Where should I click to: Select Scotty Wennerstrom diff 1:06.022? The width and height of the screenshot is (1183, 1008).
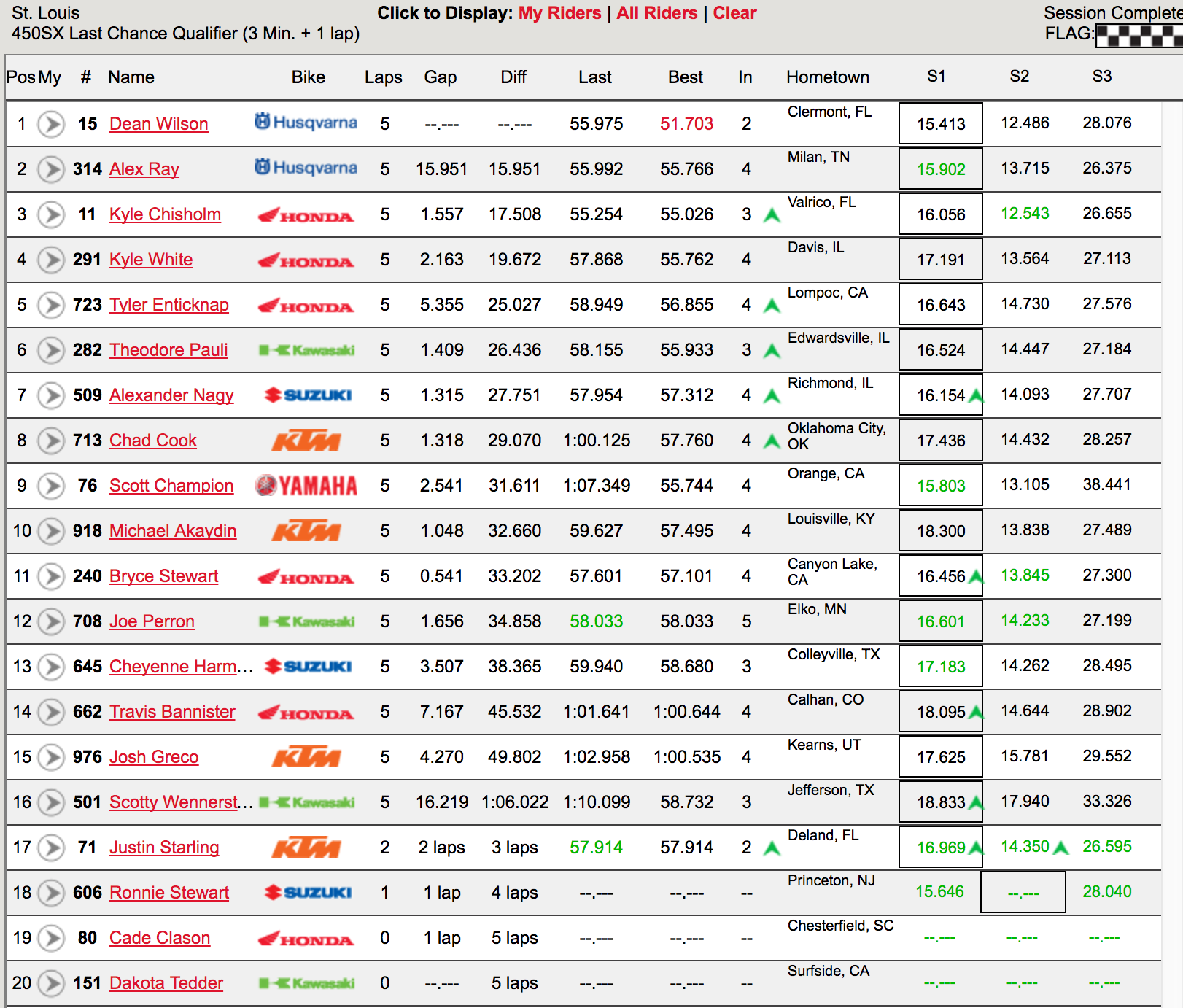click(515, 802)
